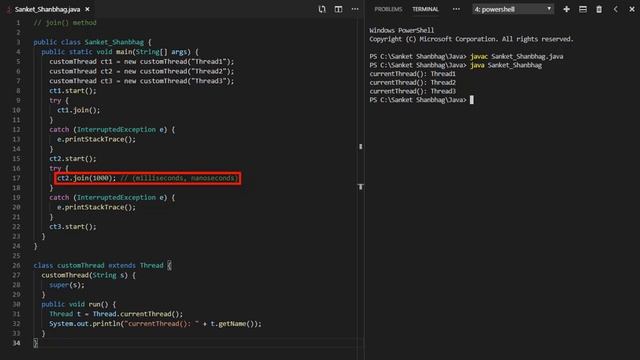Click lower marker in editor overview ruler
The width and height of the screenshot is (640, 360).
point(360,187)
